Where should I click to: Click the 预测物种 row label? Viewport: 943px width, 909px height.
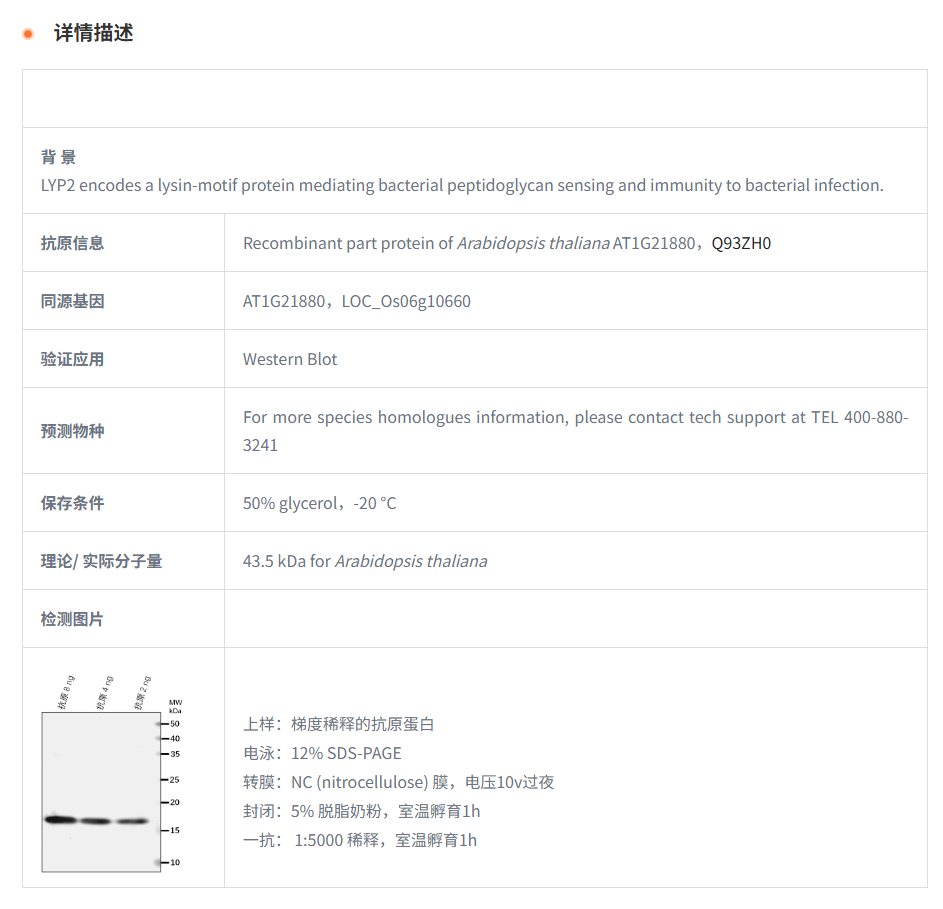(72, 431)
